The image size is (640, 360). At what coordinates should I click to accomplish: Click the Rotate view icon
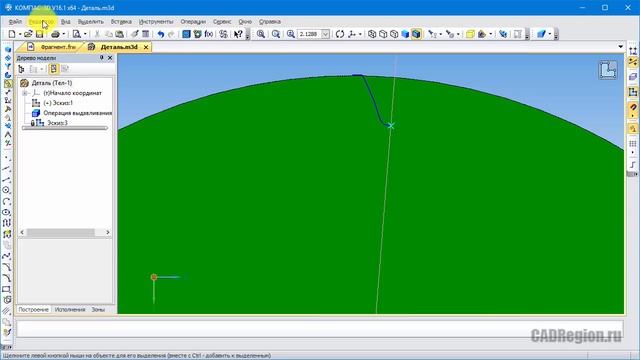[340, 34]
